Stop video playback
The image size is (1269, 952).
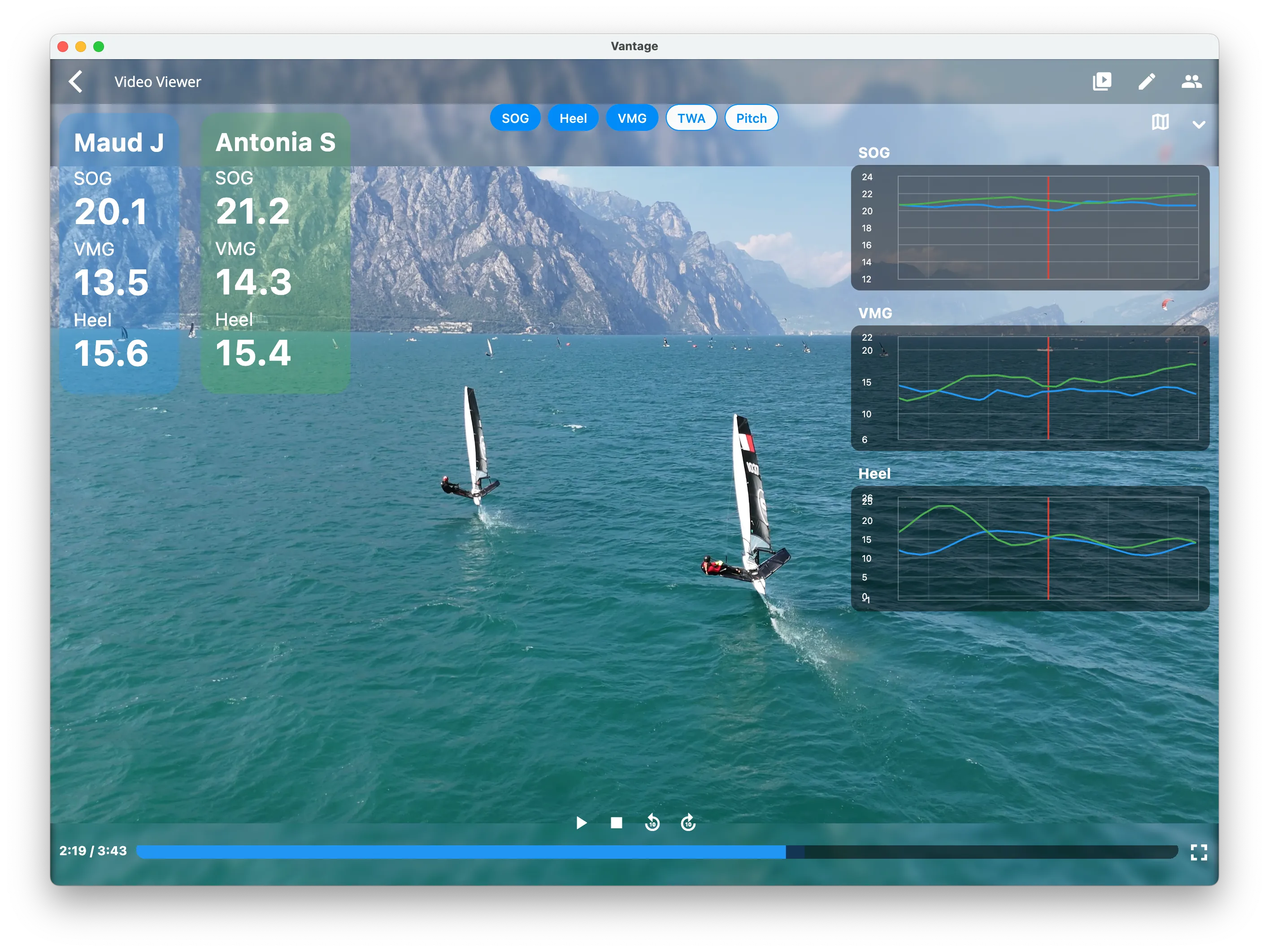pos(616,823)
